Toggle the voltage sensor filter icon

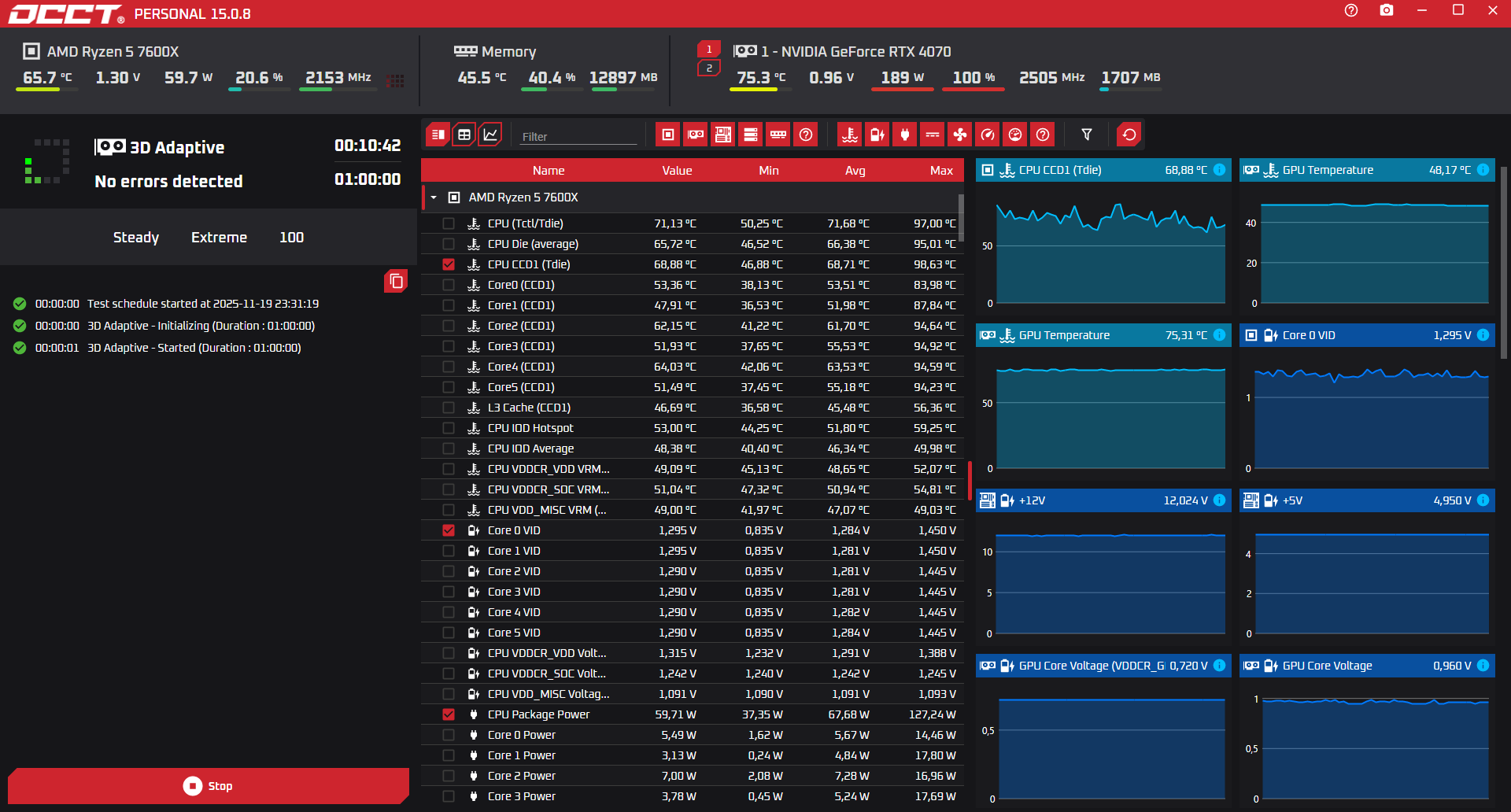[x=877, y=135]
